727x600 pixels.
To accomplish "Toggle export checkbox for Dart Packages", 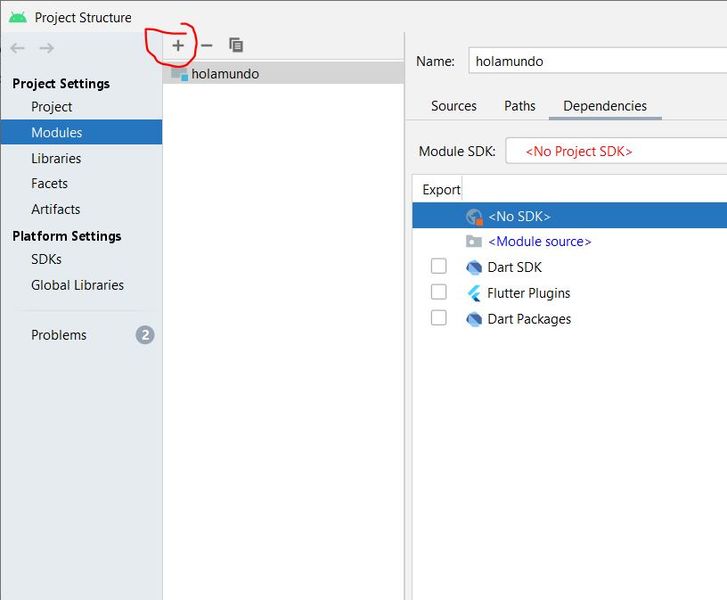I will pyautogui.click(x=439, y=318).
